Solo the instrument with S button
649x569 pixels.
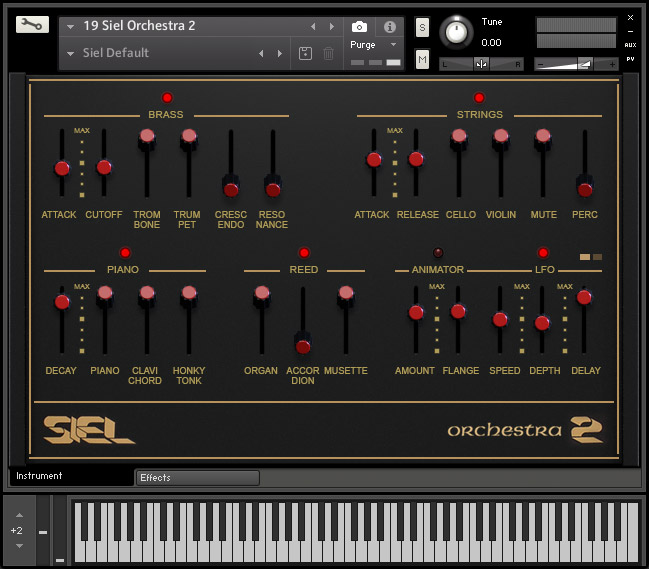tap(422, 28)
